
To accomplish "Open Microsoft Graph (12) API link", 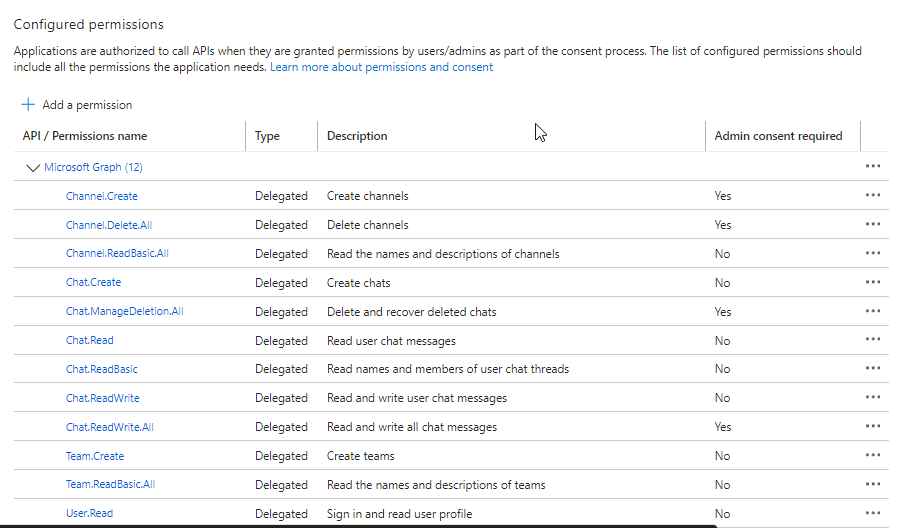I will coord(93,167).
